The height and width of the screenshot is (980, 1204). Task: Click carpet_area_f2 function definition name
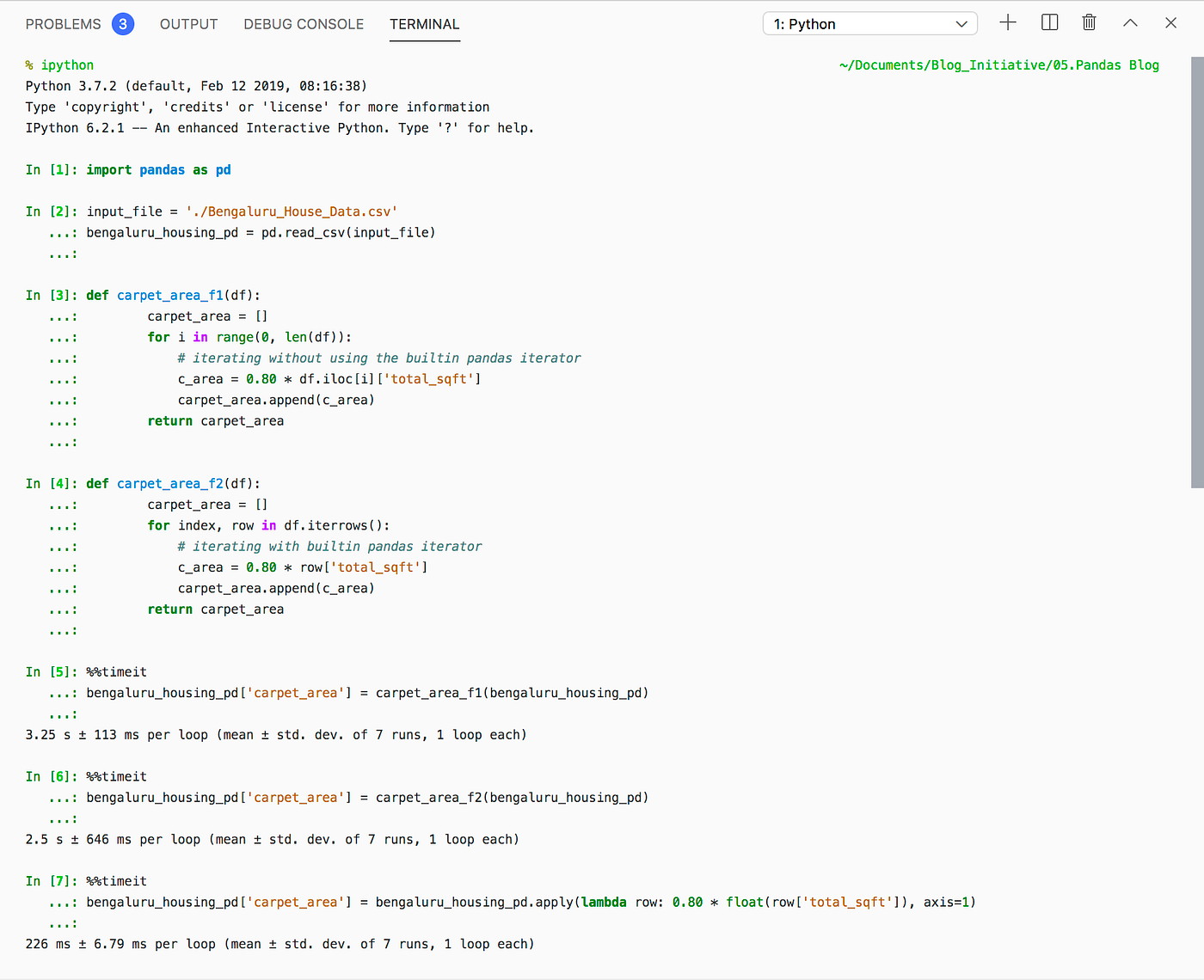click(x=170, y=484)
